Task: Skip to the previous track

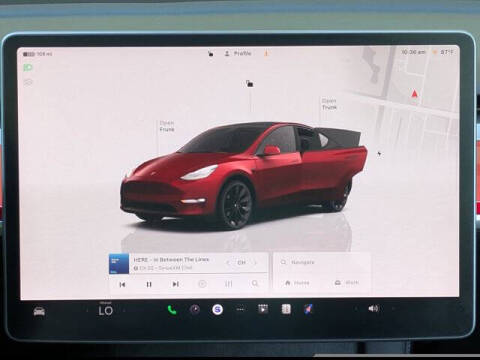Action: (x=122, y=284)
